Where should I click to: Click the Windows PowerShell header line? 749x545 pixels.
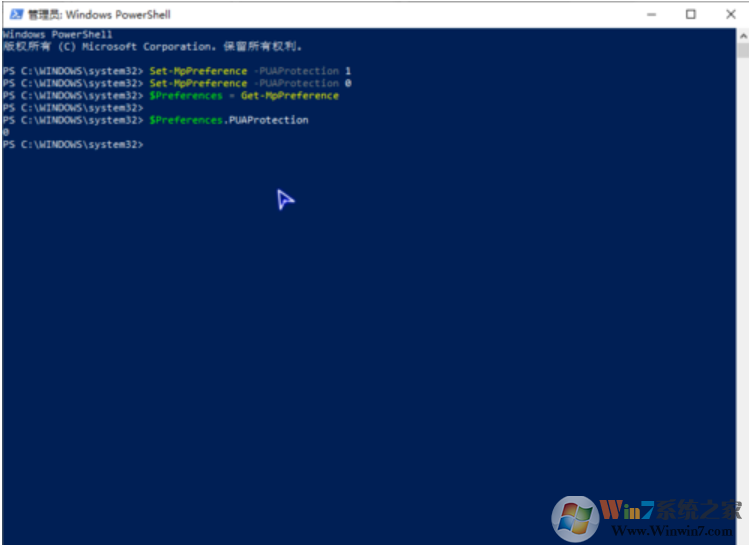57,34
